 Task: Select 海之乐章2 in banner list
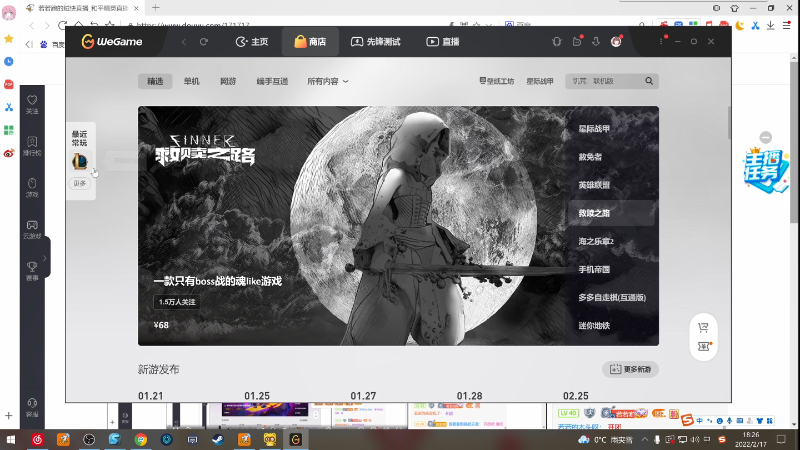pyautogui.click(x=596, y=241)
